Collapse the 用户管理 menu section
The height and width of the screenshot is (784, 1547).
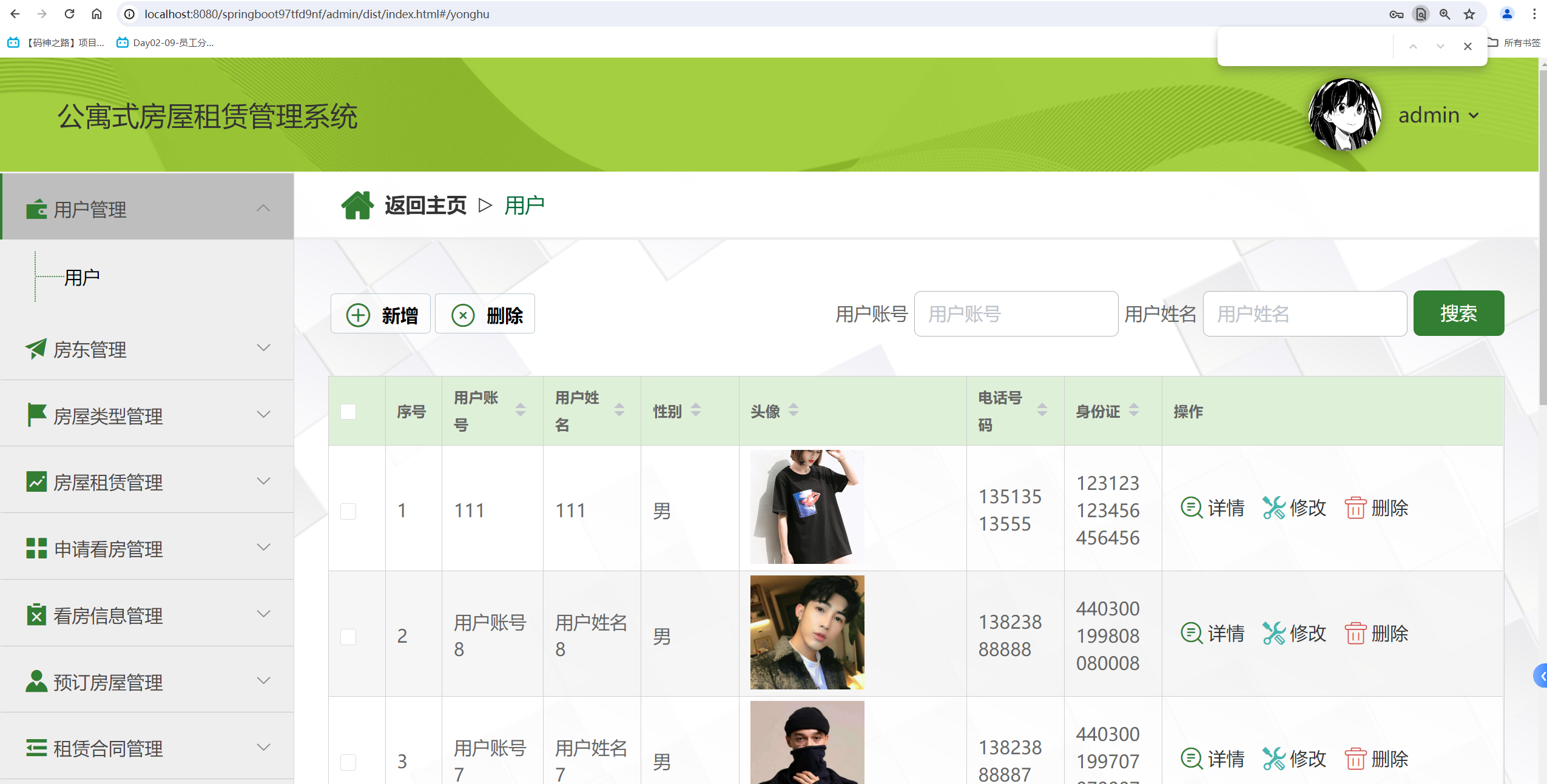(263, 209)
